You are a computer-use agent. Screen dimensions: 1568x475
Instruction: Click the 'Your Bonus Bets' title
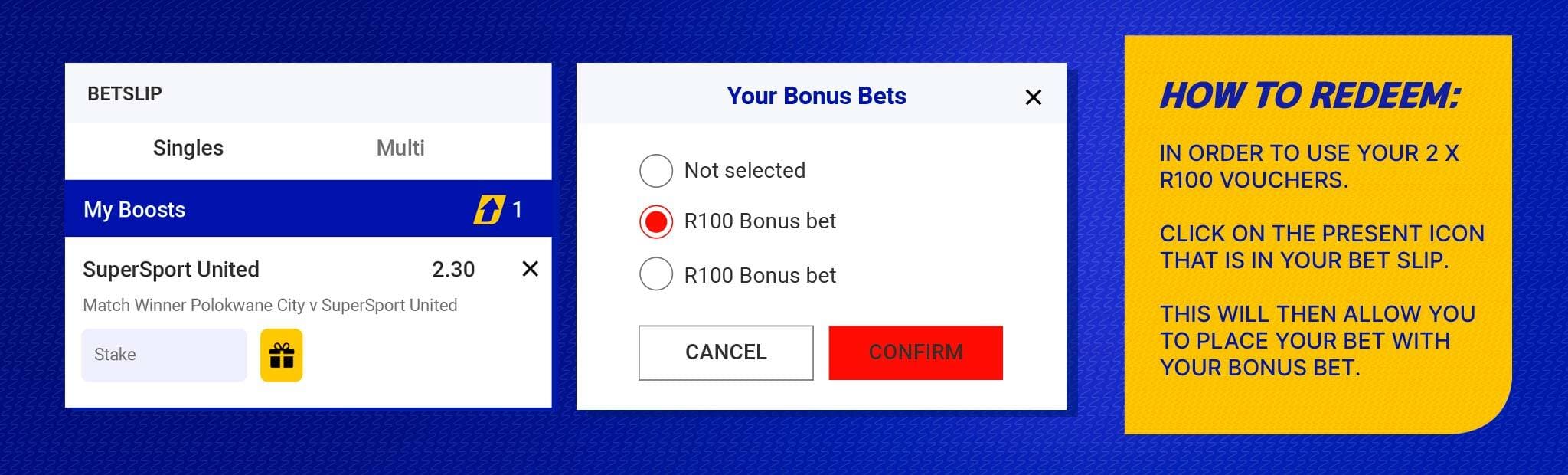pos(816,96)
